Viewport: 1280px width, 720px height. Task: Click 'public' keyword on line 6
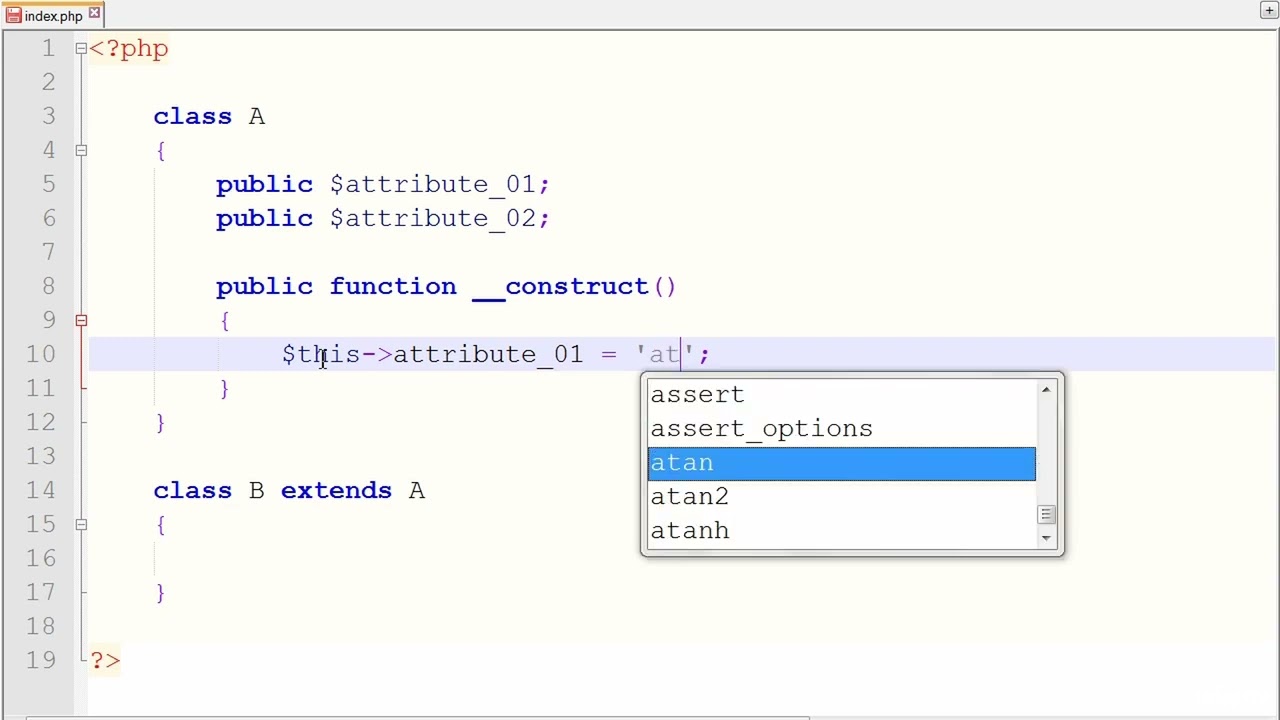(x=264, y=219)
